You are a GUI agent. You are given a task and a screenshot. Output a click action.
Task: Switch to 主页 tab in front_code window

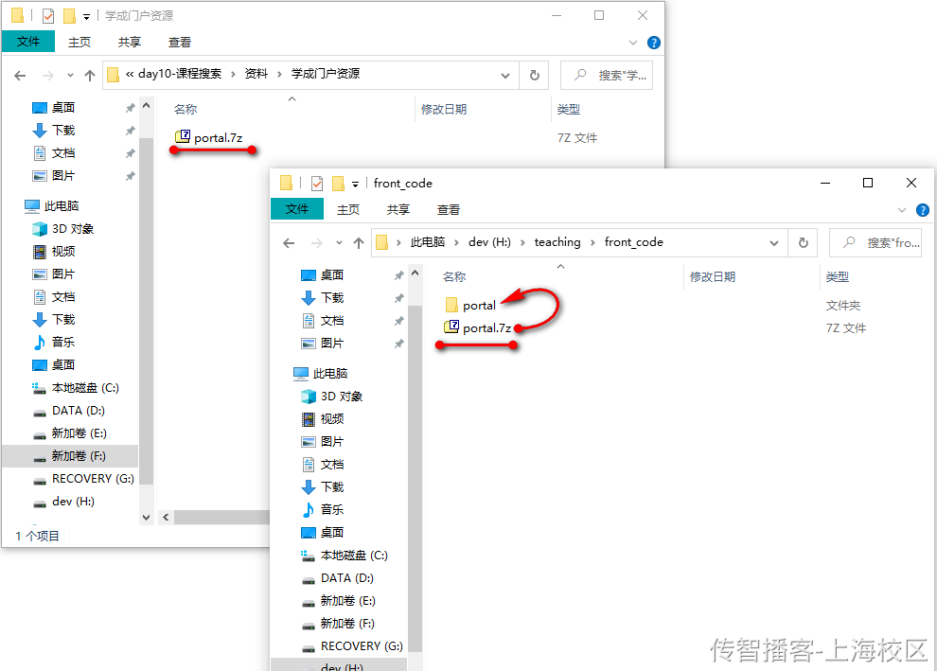pyautogui.click(x=348, y=210)
